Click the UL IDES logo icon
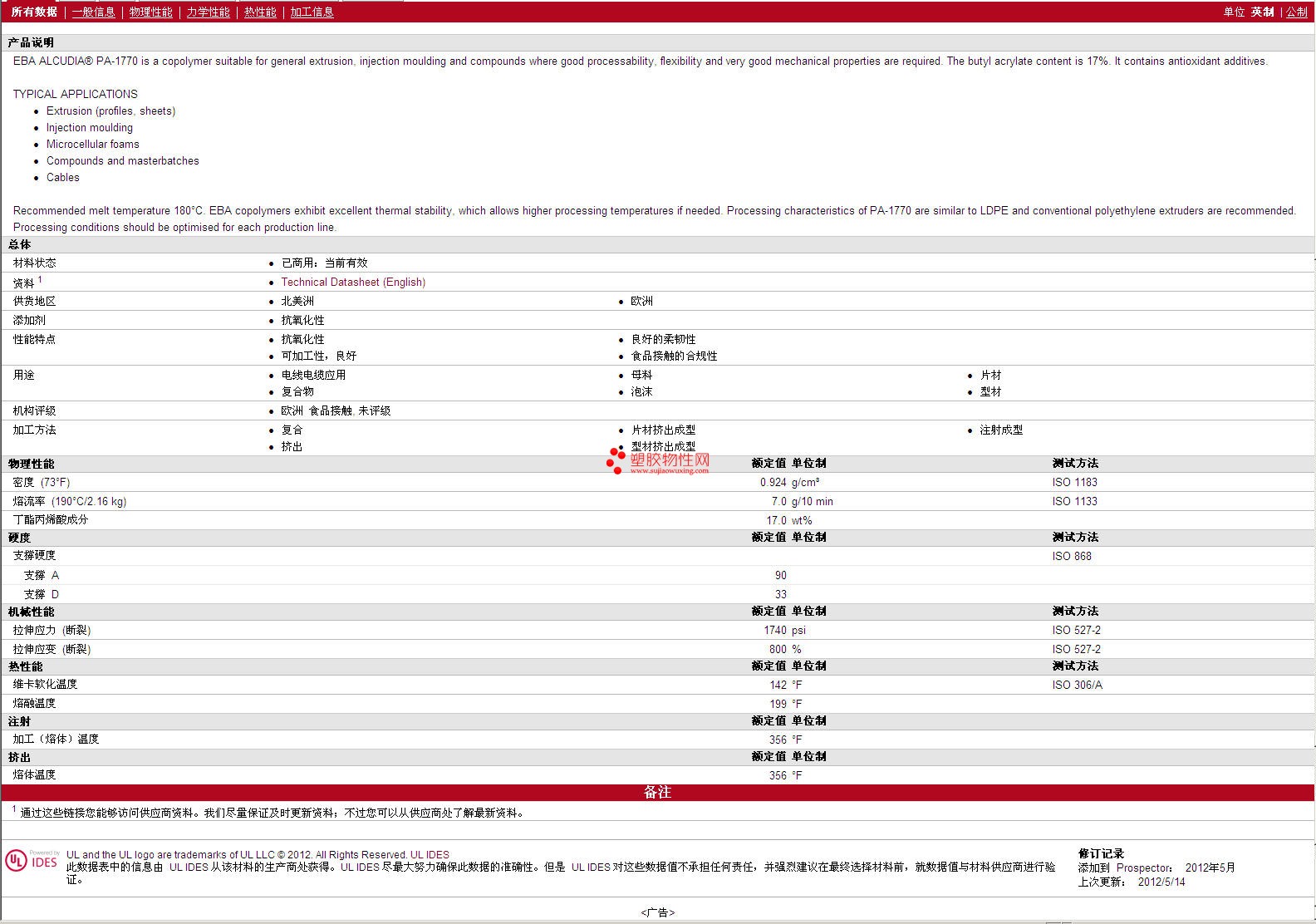The width and height of the screenshot is (1316, 924). point(32,860)
